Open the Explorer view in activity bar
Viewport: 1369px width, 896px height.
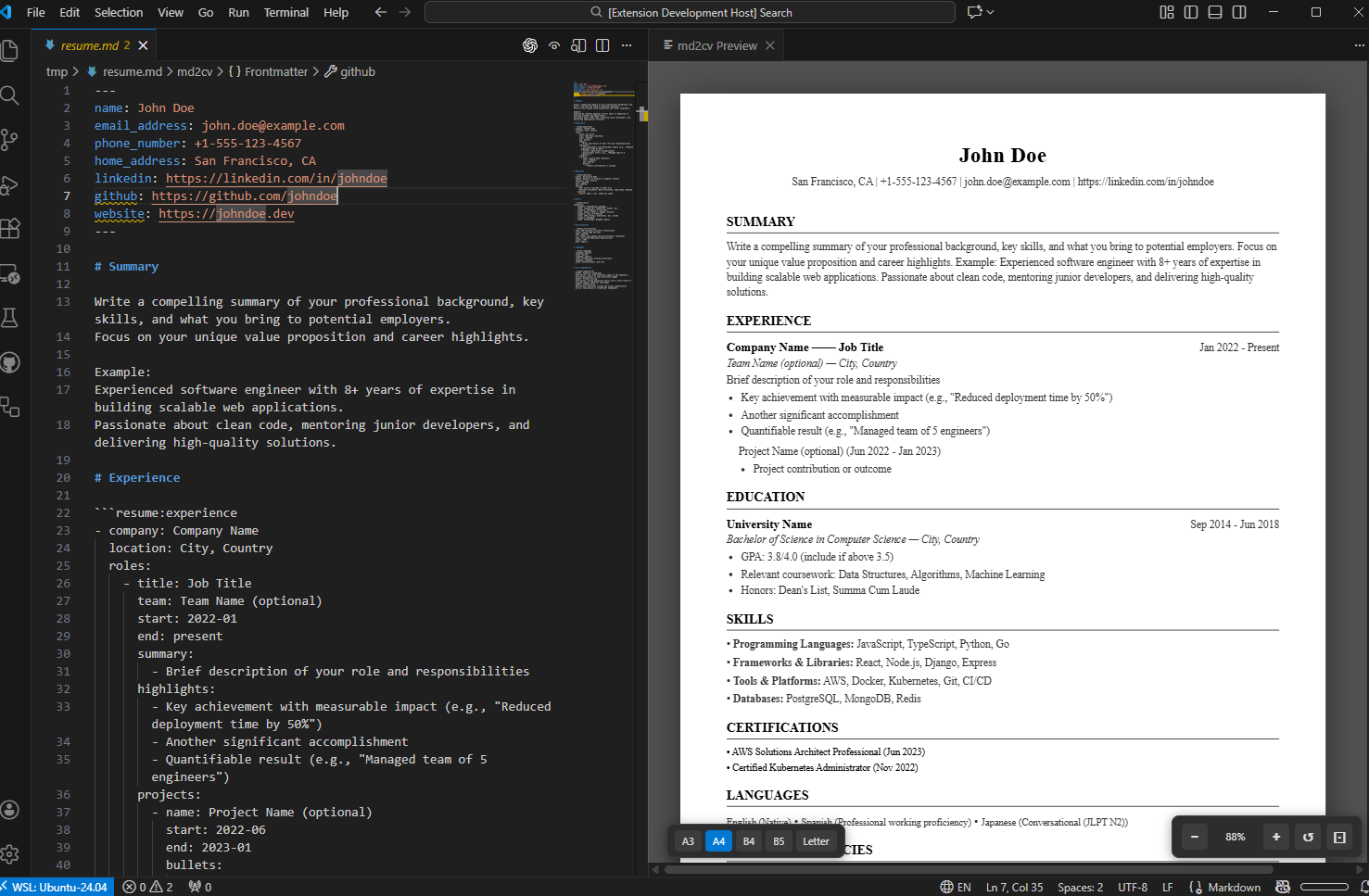pos(9,50)
